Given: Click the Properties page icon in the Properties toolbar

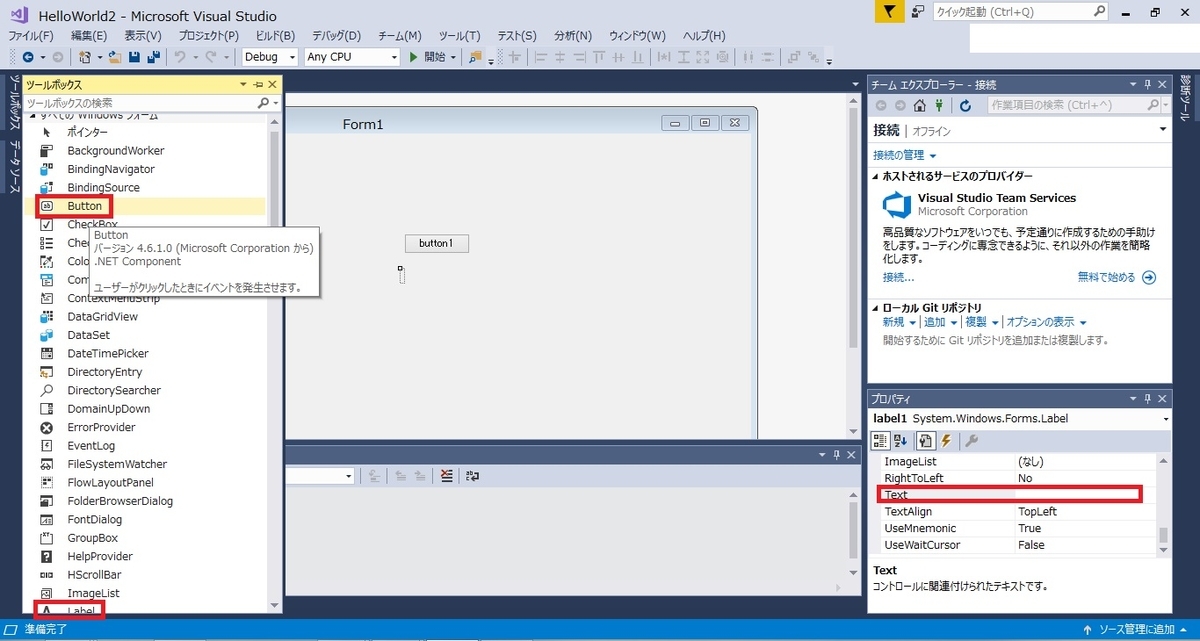Looking at the screenshot, I should [x=927, y=440].
